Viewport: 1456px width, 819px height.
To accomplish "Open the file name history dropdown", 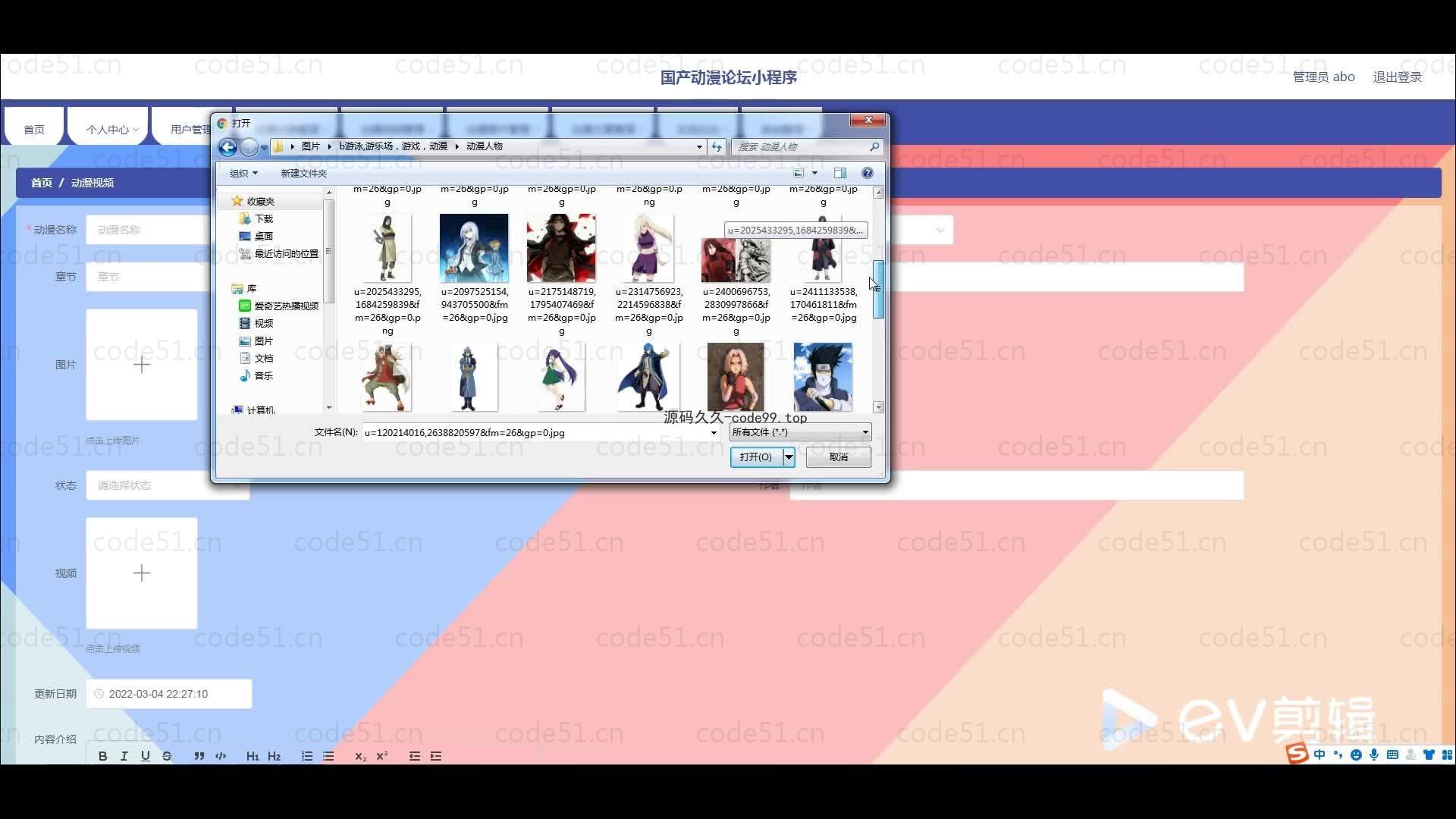I will coord(714,433).
